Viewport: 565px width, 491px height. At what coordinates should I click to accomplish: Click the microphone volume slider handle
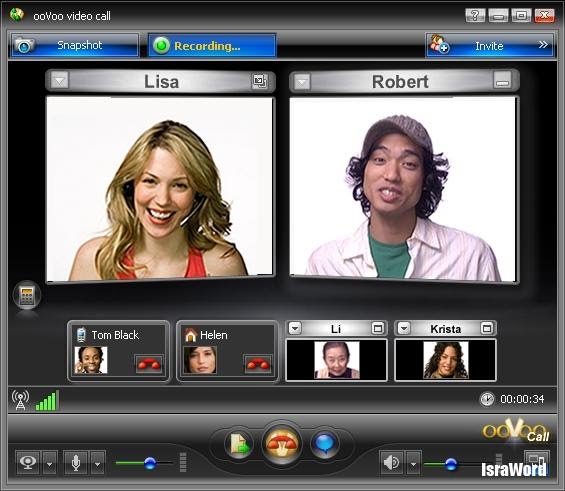click(150, 463)
